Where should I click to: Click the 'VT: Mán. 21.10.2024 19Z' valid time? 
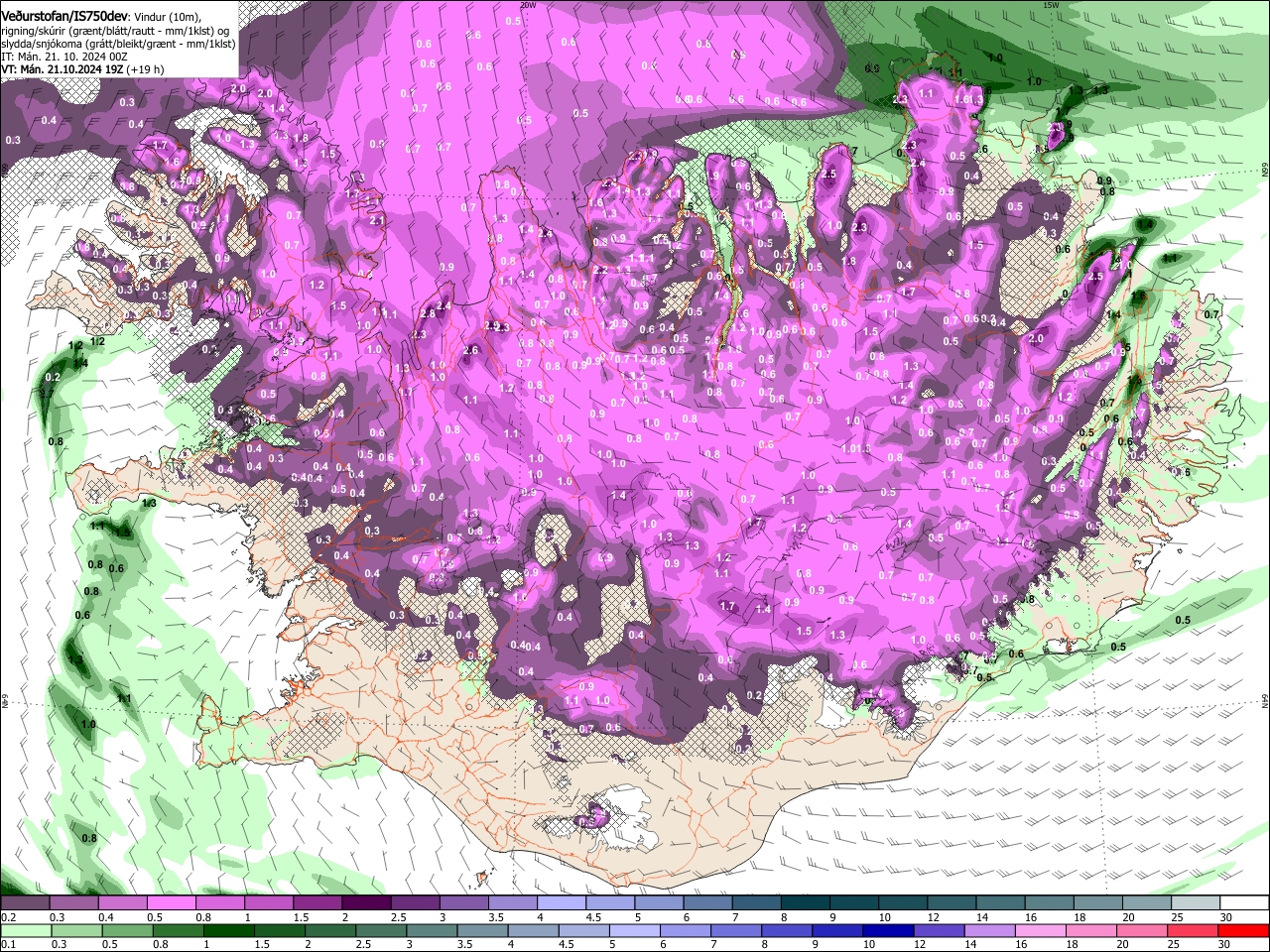61,69
